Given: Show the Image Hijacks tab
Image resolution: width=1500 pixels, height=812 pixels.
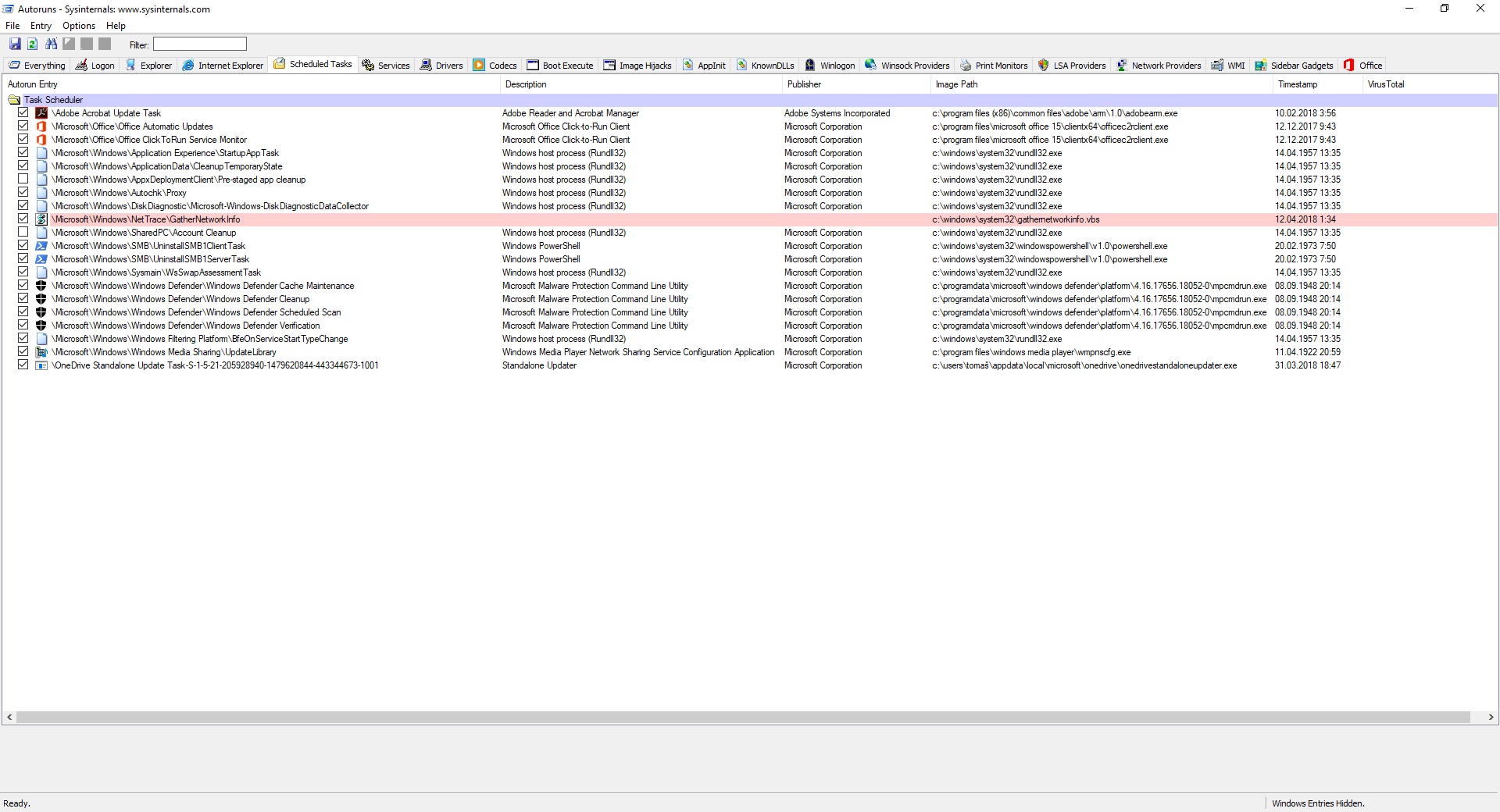Looking at the screenshot, I should pyautogui.click(x=637, y=66).
